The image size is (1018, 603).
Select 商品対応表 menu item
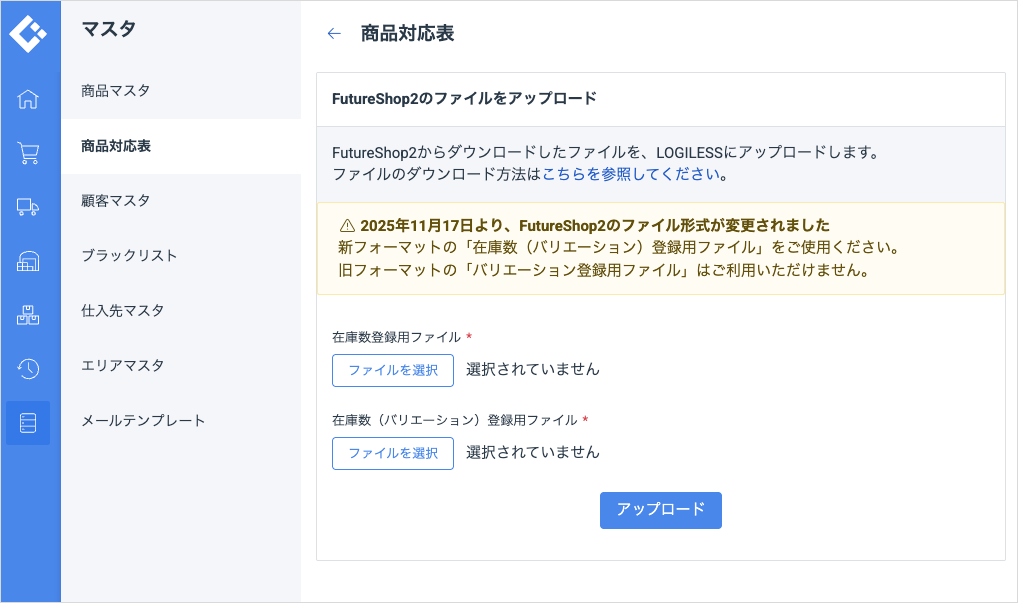[x=116, y=146]
